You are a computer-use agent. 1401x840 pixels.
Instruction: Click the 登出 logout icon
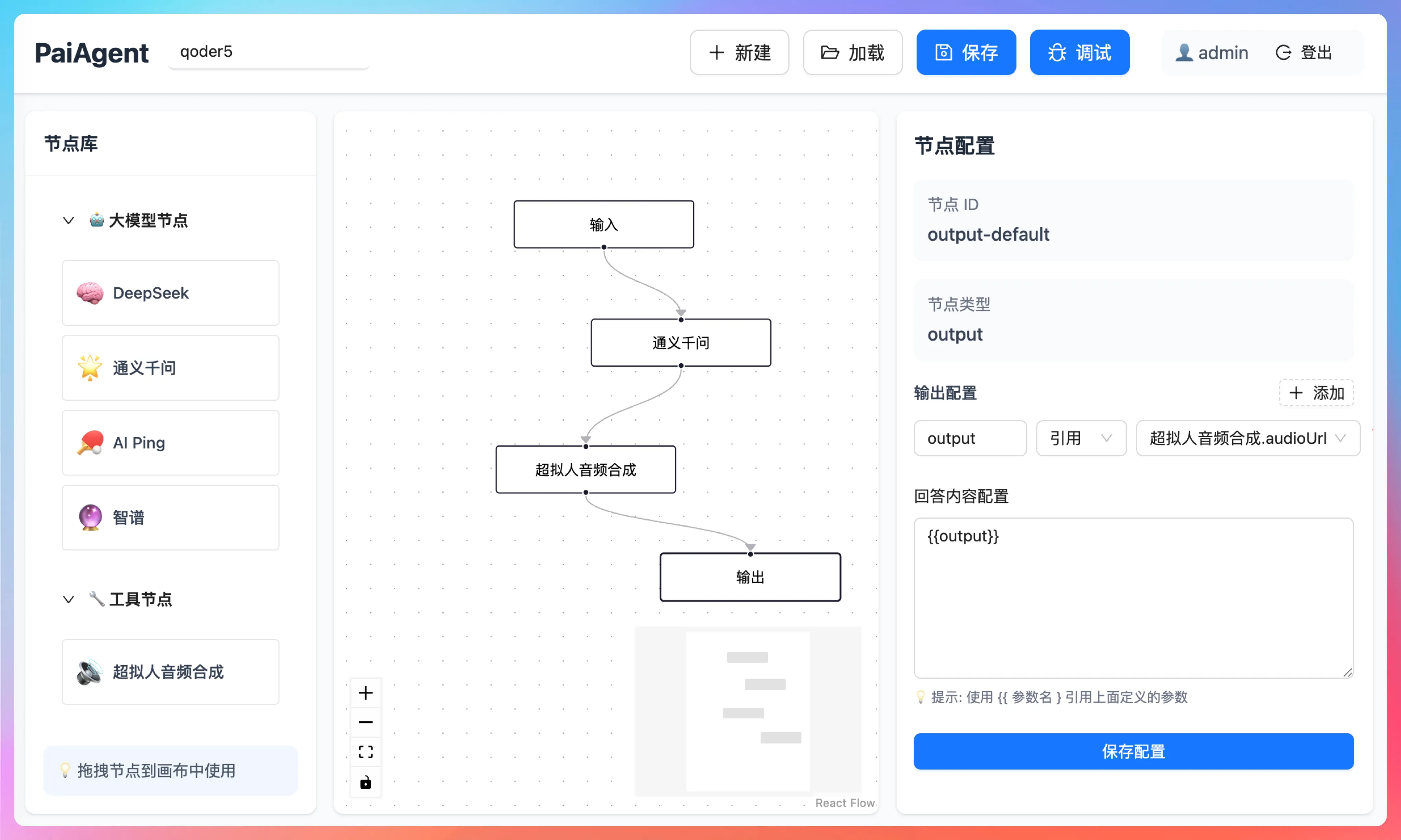pyautogui.click(x=1283, y=52)
